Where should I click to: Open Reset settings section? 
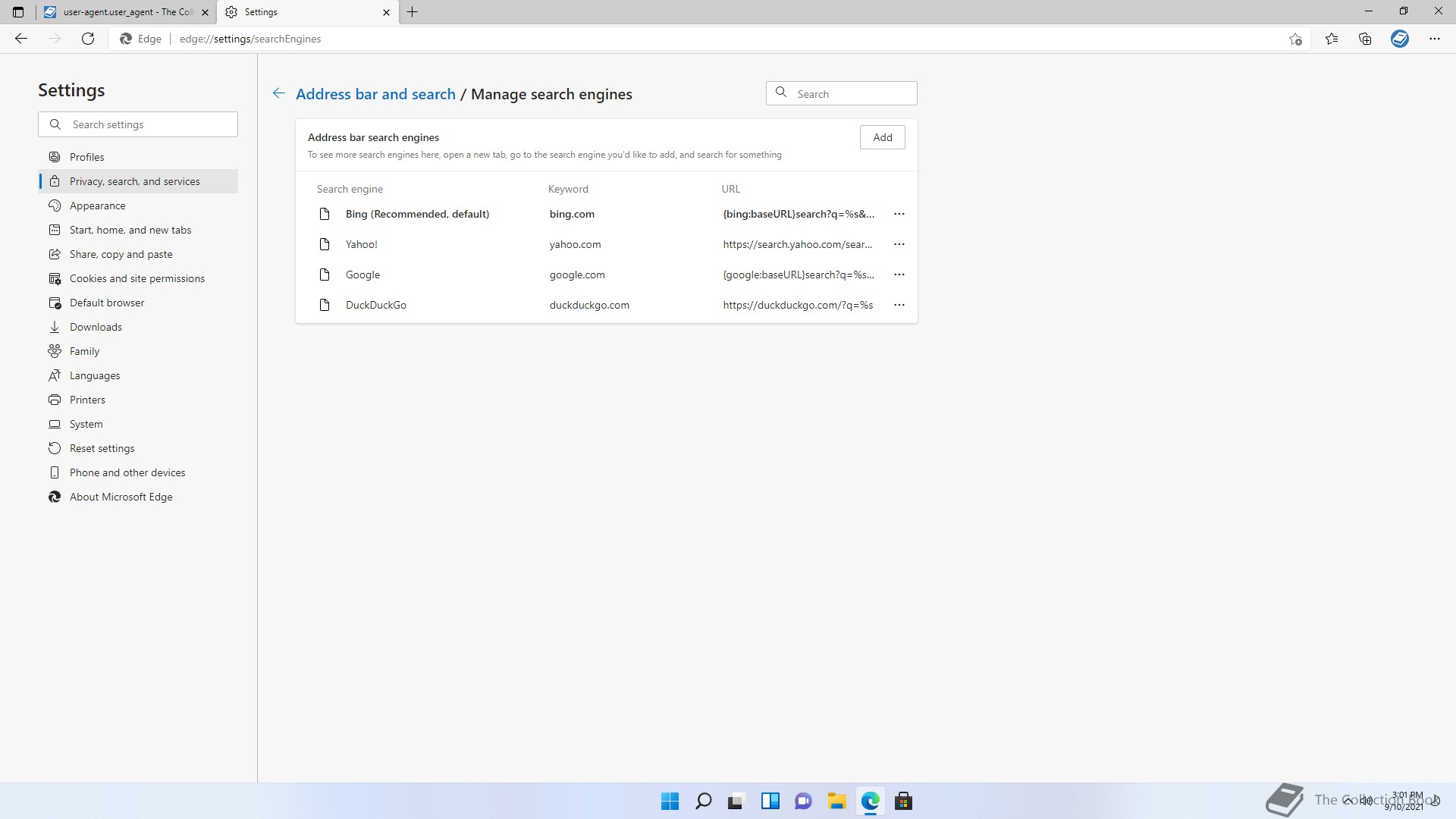pyautogui.click(x=138, y=448)
